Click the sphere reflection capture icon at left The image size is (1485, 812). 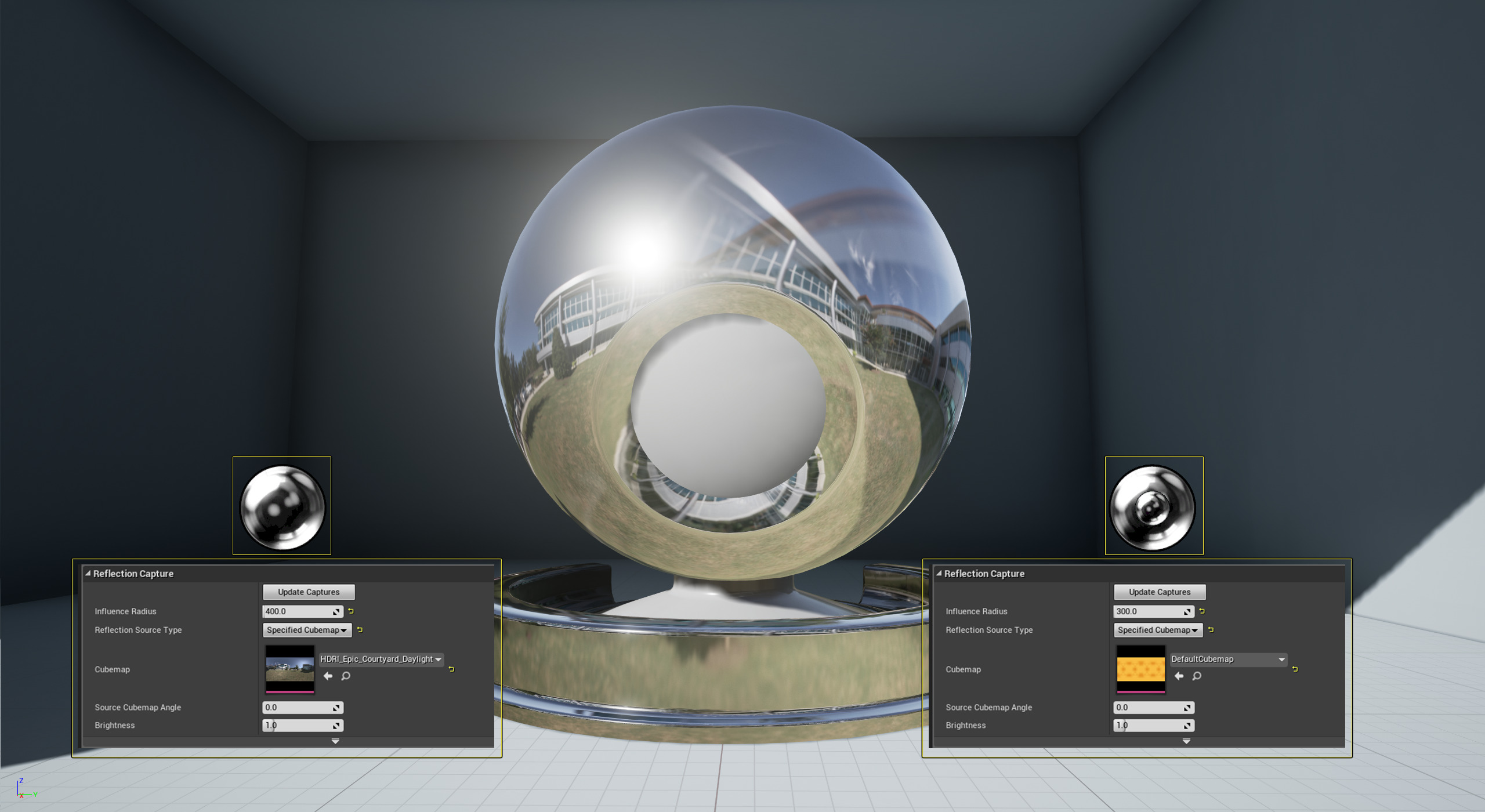point(282,506)
